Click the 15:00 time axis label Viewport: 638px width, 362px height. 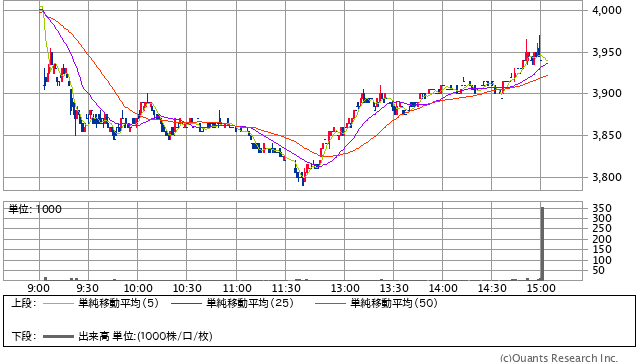point(541,288)
